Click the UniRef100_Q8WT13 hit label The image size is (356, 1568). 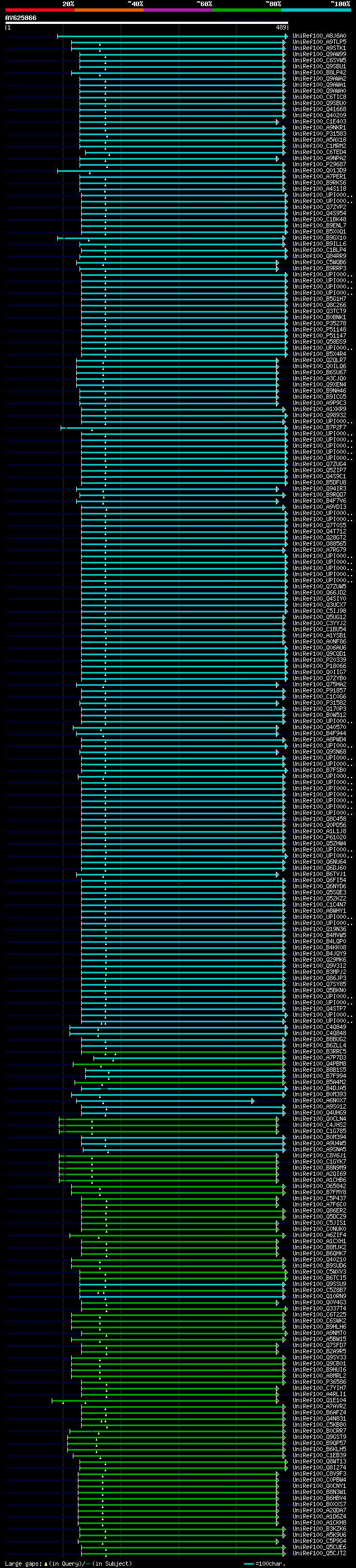[319, 1461]
